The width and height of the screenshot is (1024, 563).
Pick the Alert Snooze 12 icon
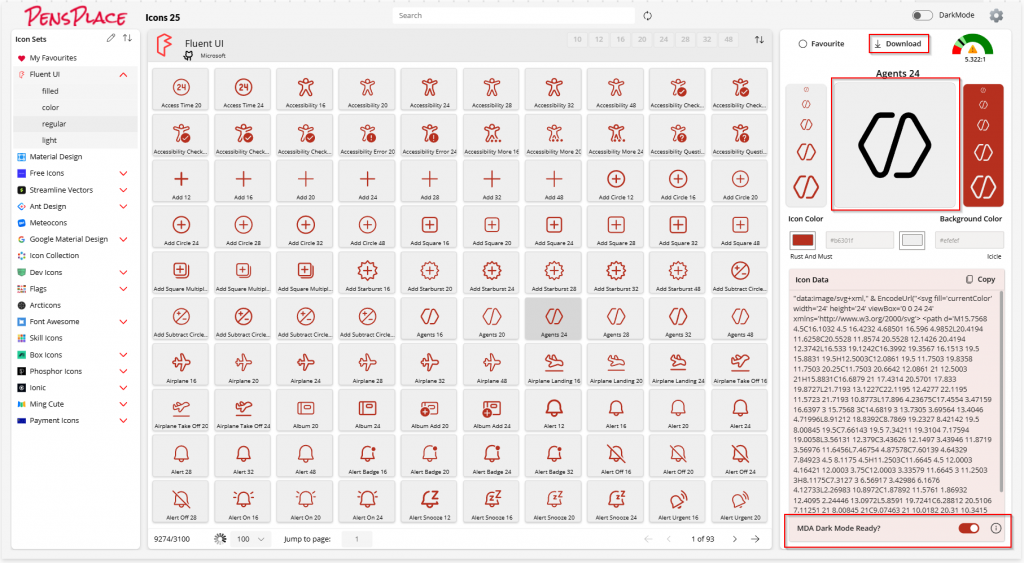click(x=429, y=502)
